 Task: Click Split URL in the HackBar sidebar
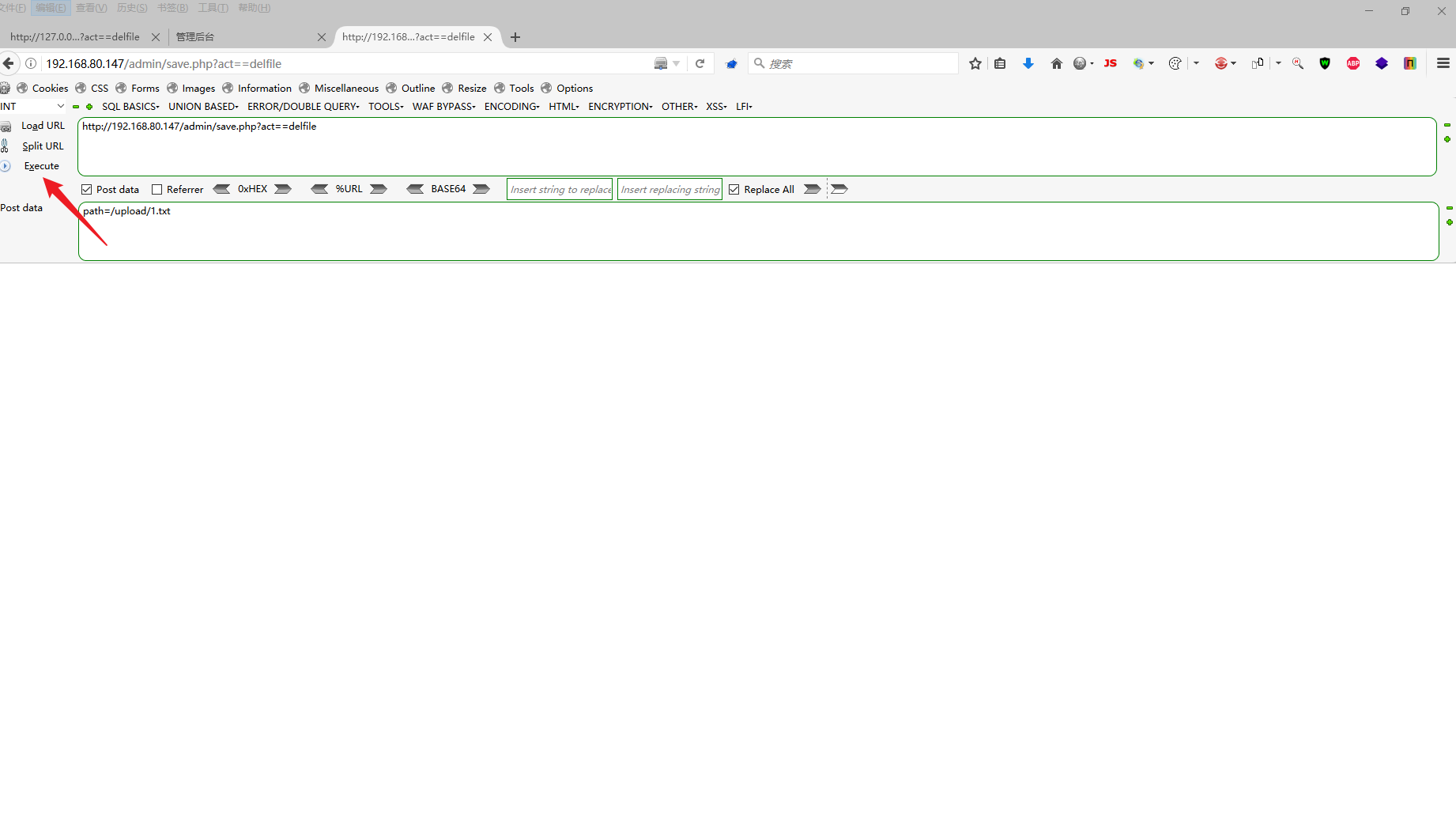(43, 146)
